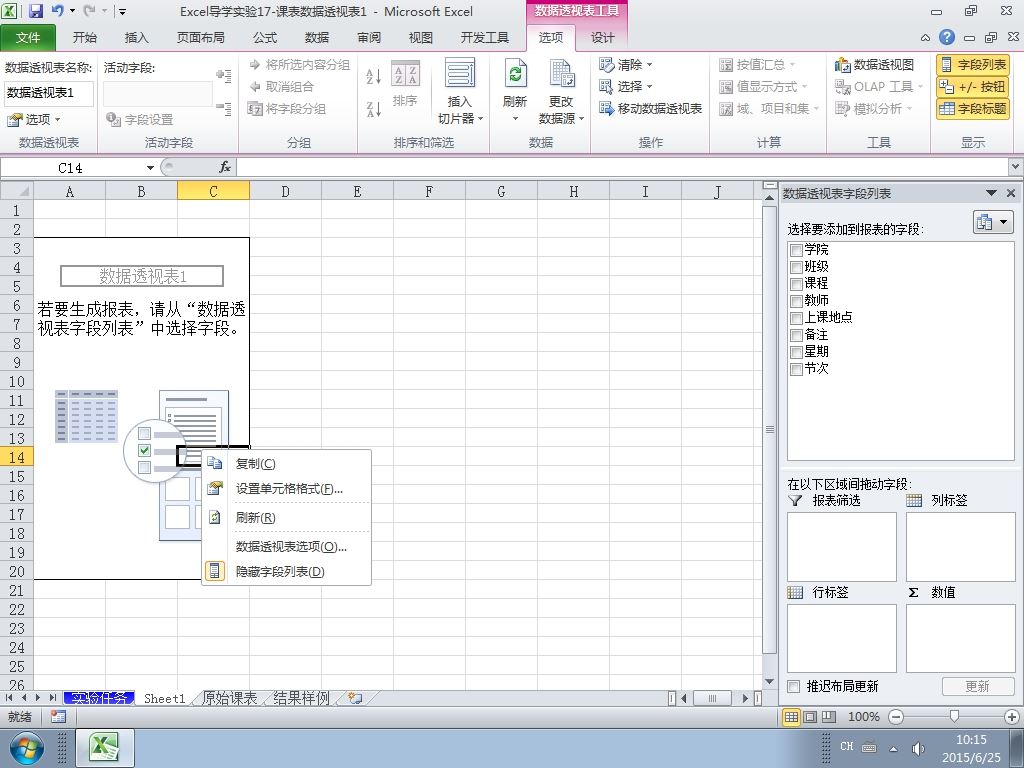Click the Excel Help question mark icon

[x=946, y=37]
